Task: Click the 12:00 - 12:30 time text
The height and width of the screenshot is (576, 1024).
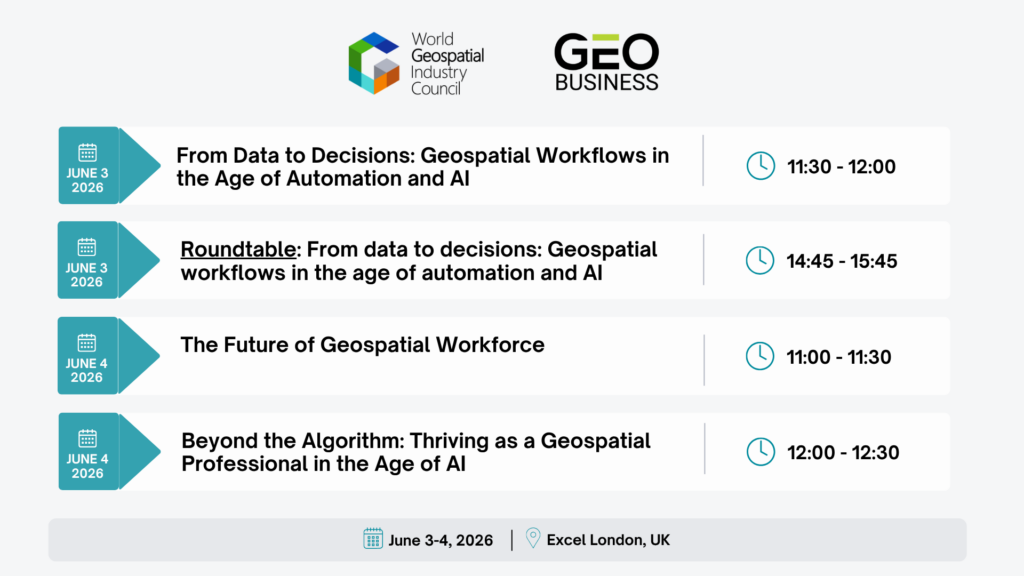Action: (843, 453)
